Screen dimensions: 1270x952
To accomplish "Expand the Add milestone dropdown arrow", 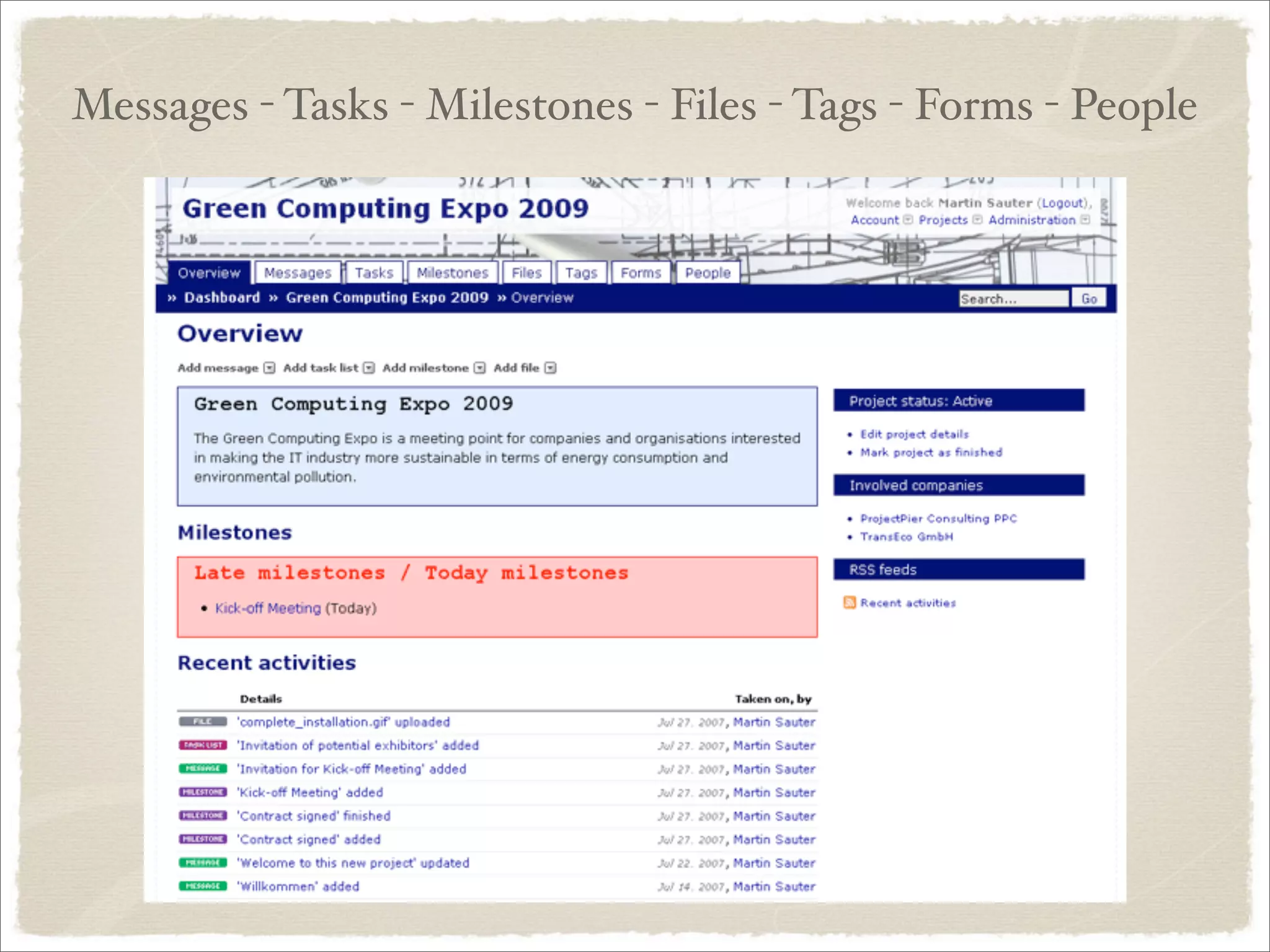I will [x=479, y=368].
